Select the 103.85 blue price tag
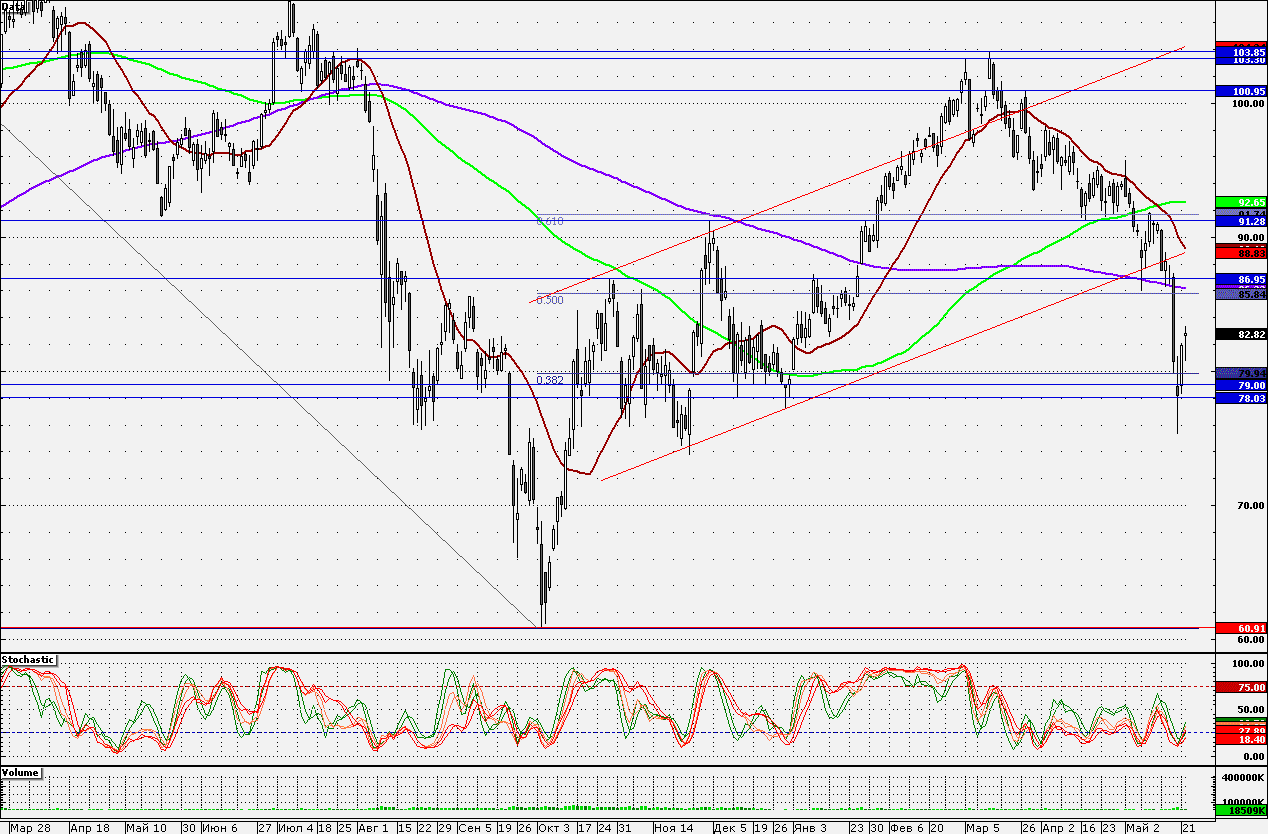This screenshot has height=834, width=1268. click(x=1240, y=52)
